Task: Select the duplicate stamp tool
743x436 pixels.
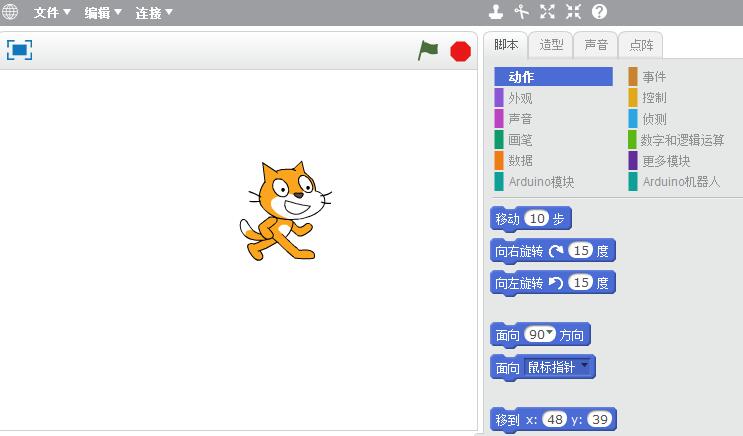Action: pos(496,12)
